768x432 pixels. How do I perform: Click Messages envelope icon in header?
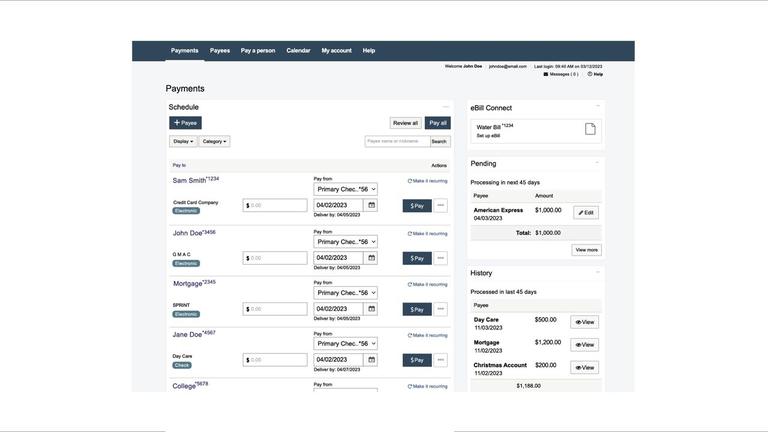[546, 74]
